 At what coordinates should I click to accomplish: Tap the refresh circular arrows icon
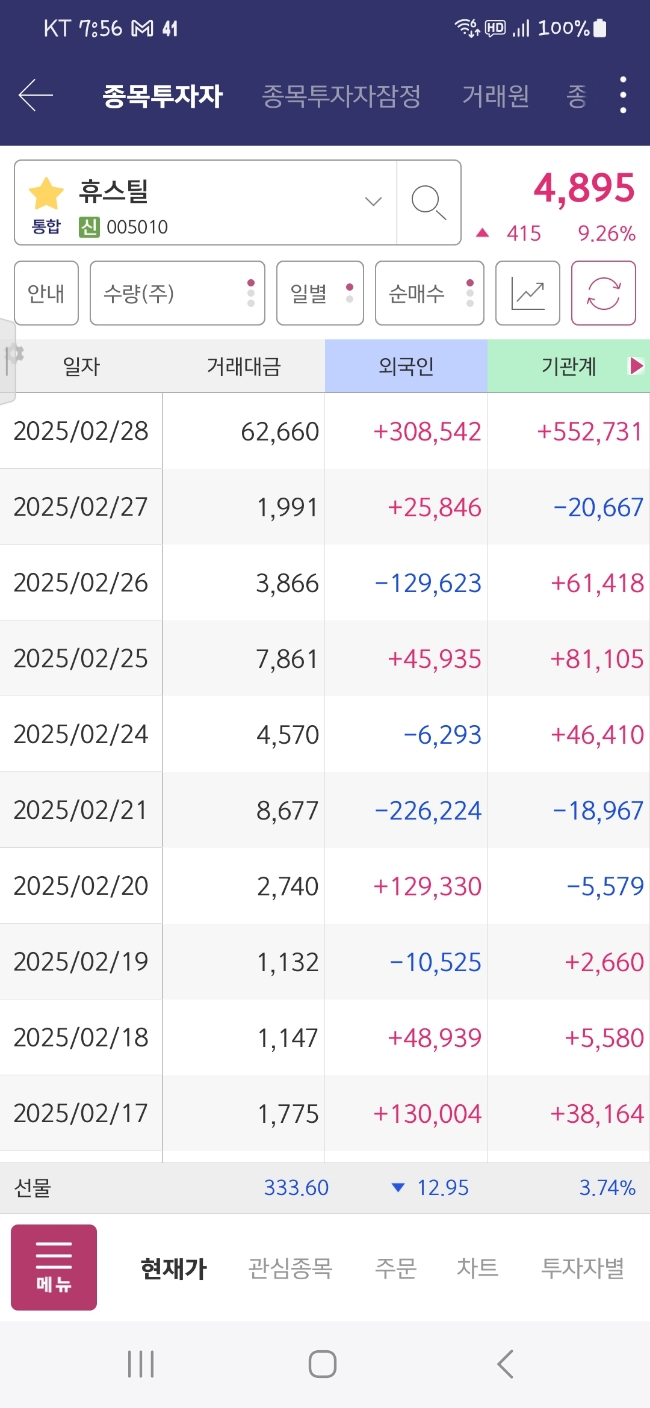[603, 293]
